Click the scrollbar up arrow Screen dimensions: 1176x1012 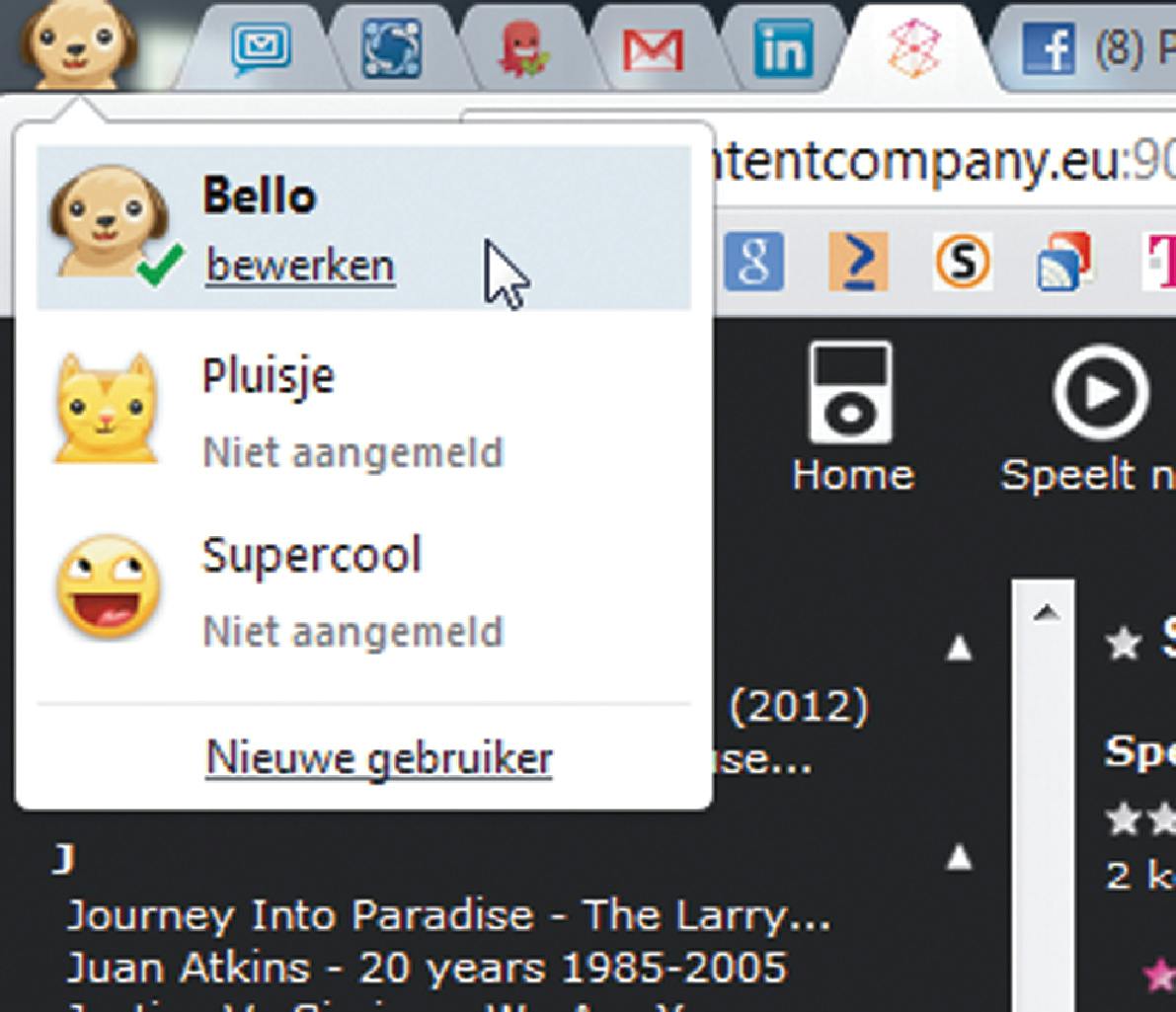tap(1045, 614)
